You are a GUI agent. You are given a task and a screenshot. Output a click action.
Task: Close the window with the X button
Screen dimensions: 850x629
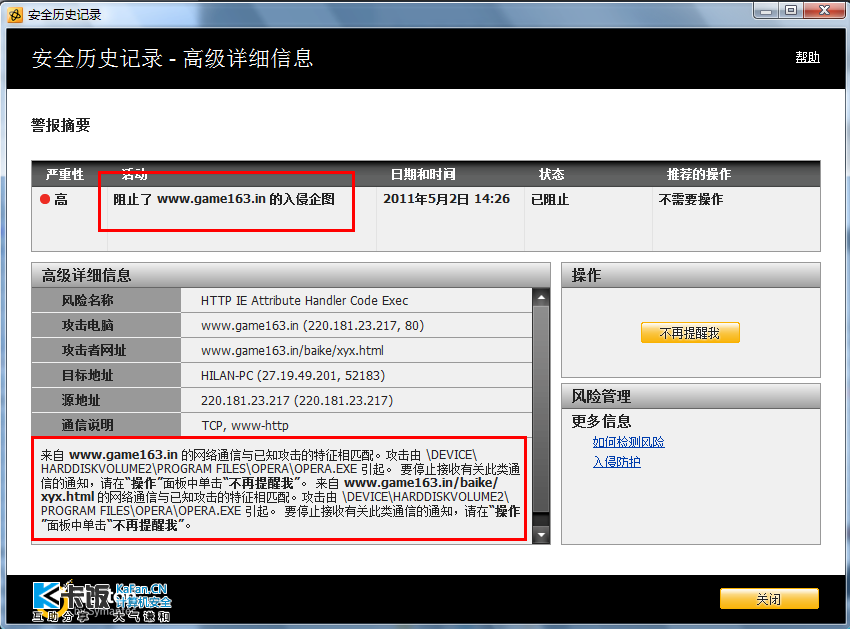(x=824, y=11)
